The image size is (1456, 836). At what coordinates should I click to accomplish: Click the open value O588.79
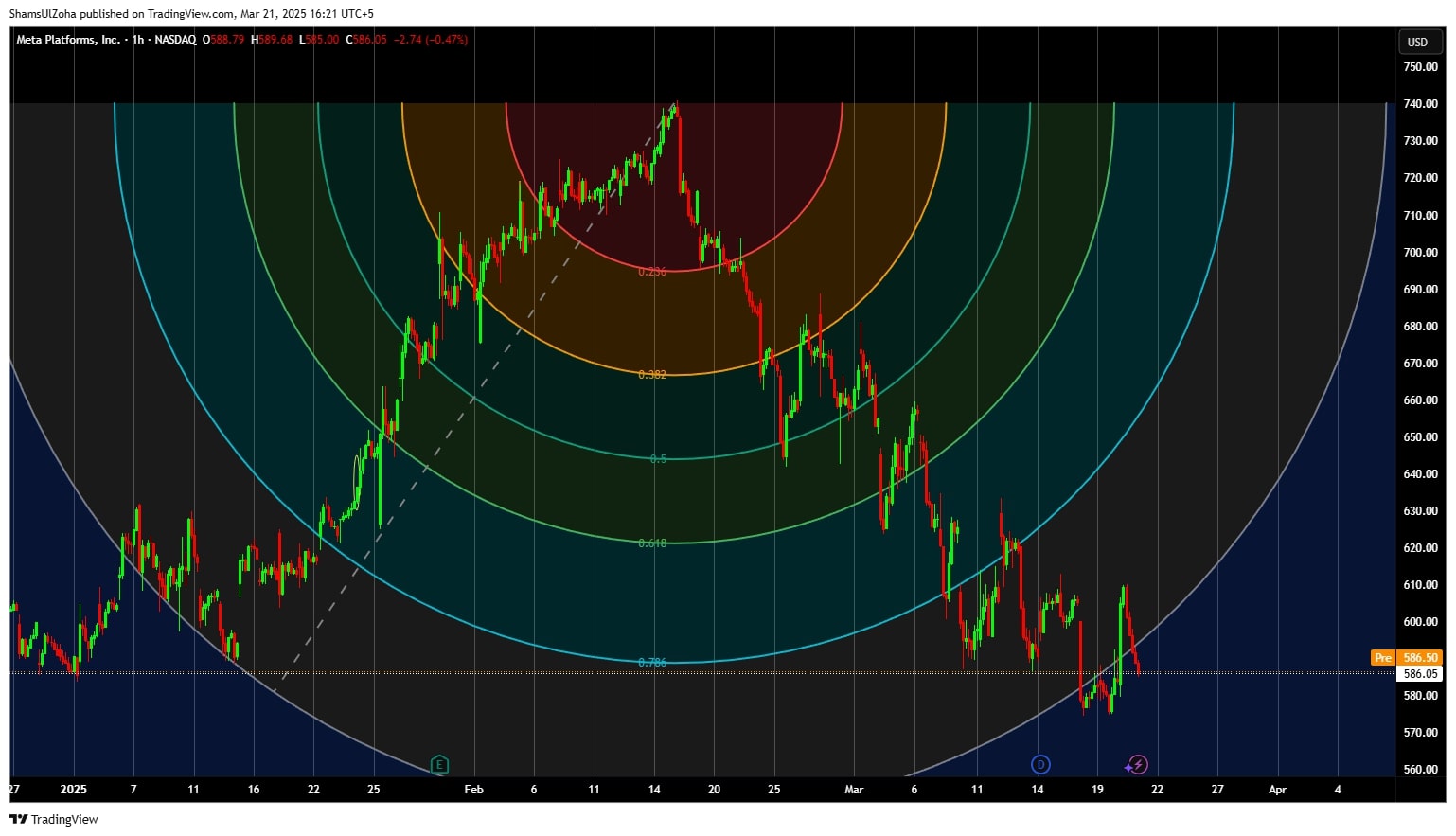tap(223, 40)
